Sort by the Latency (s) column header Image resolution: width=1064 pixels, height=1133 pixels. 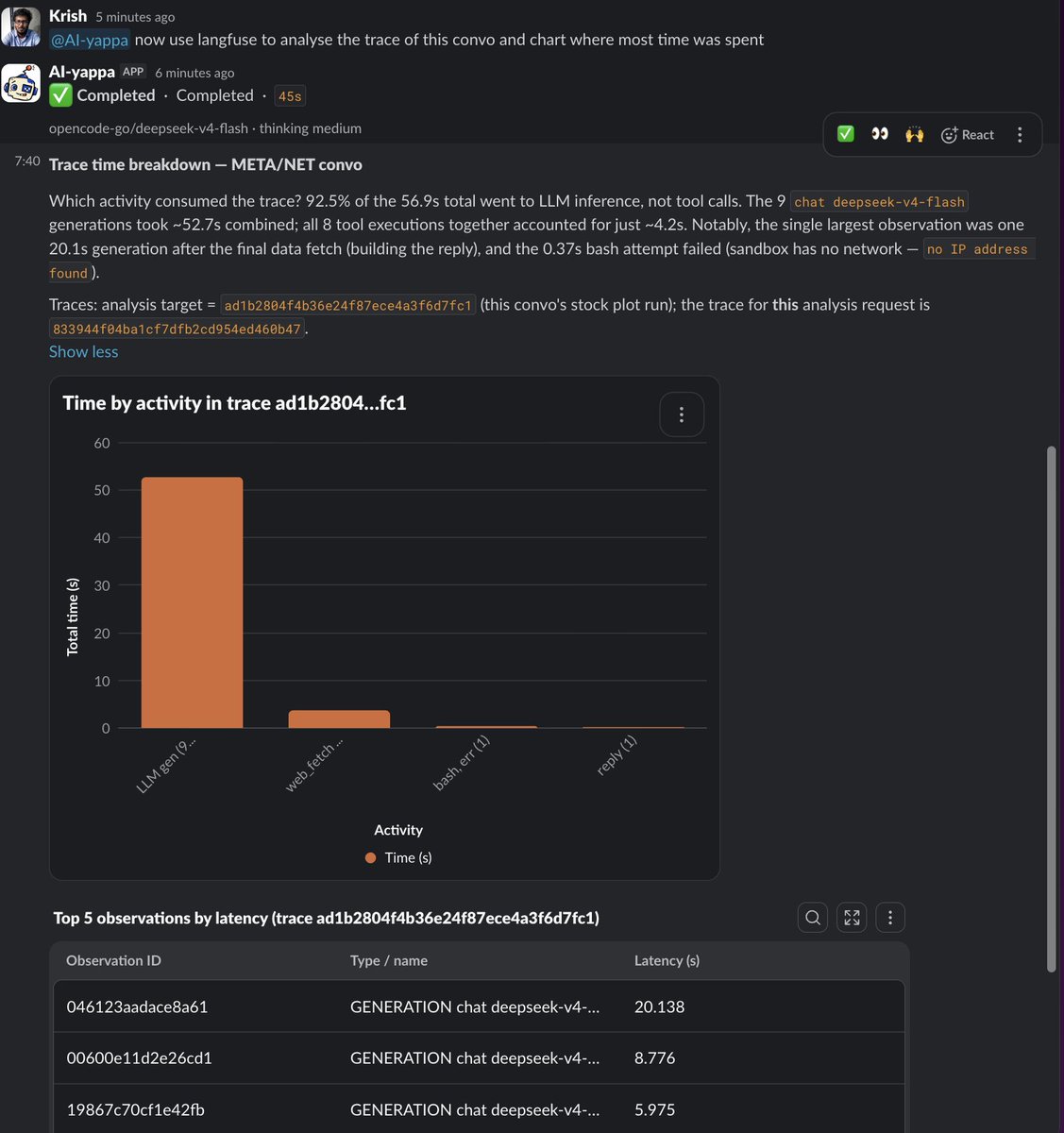(667, 960)
